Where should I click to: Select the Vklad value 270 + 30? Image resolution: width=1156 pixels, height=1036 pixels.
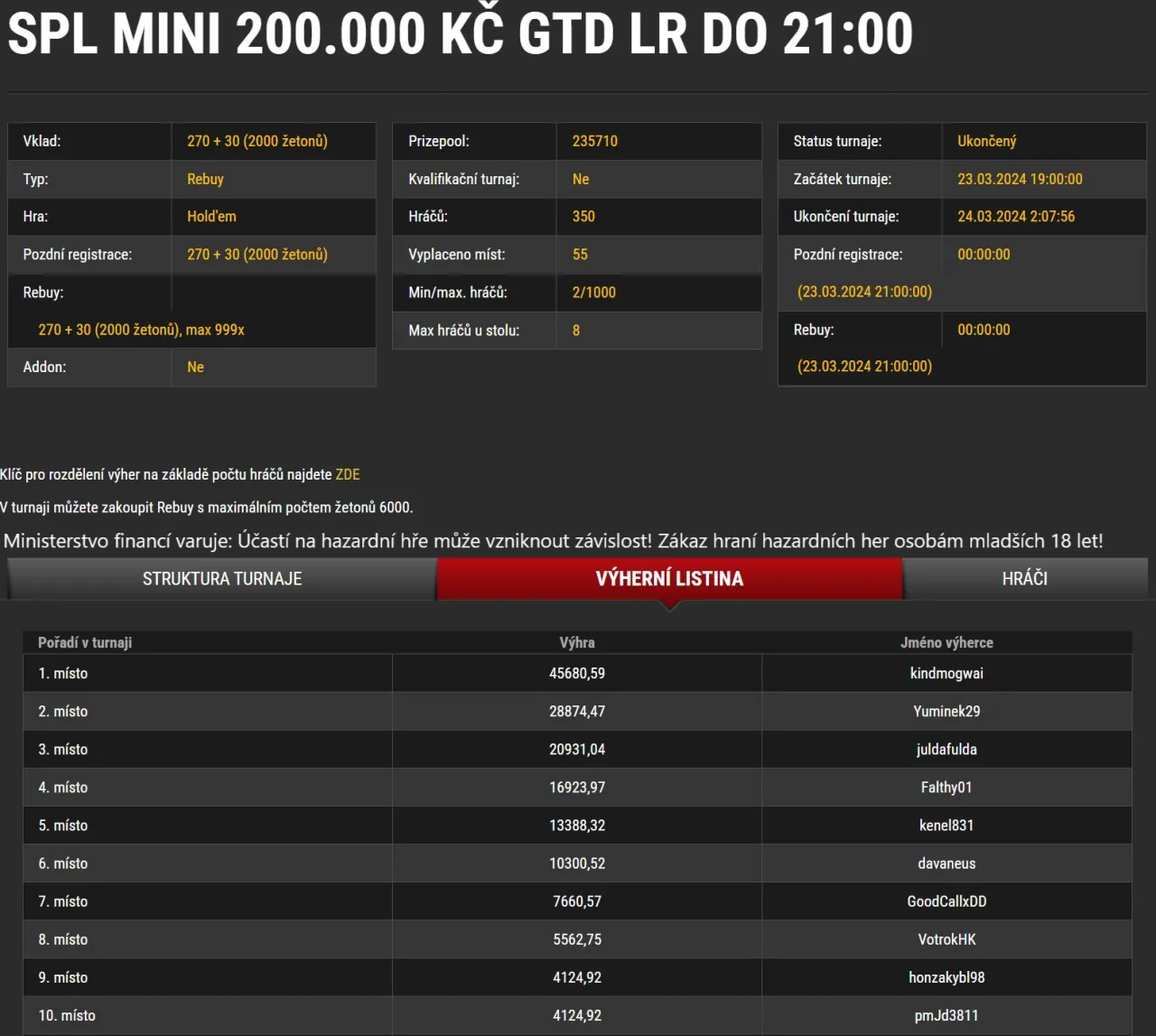[x=257, y=141]
